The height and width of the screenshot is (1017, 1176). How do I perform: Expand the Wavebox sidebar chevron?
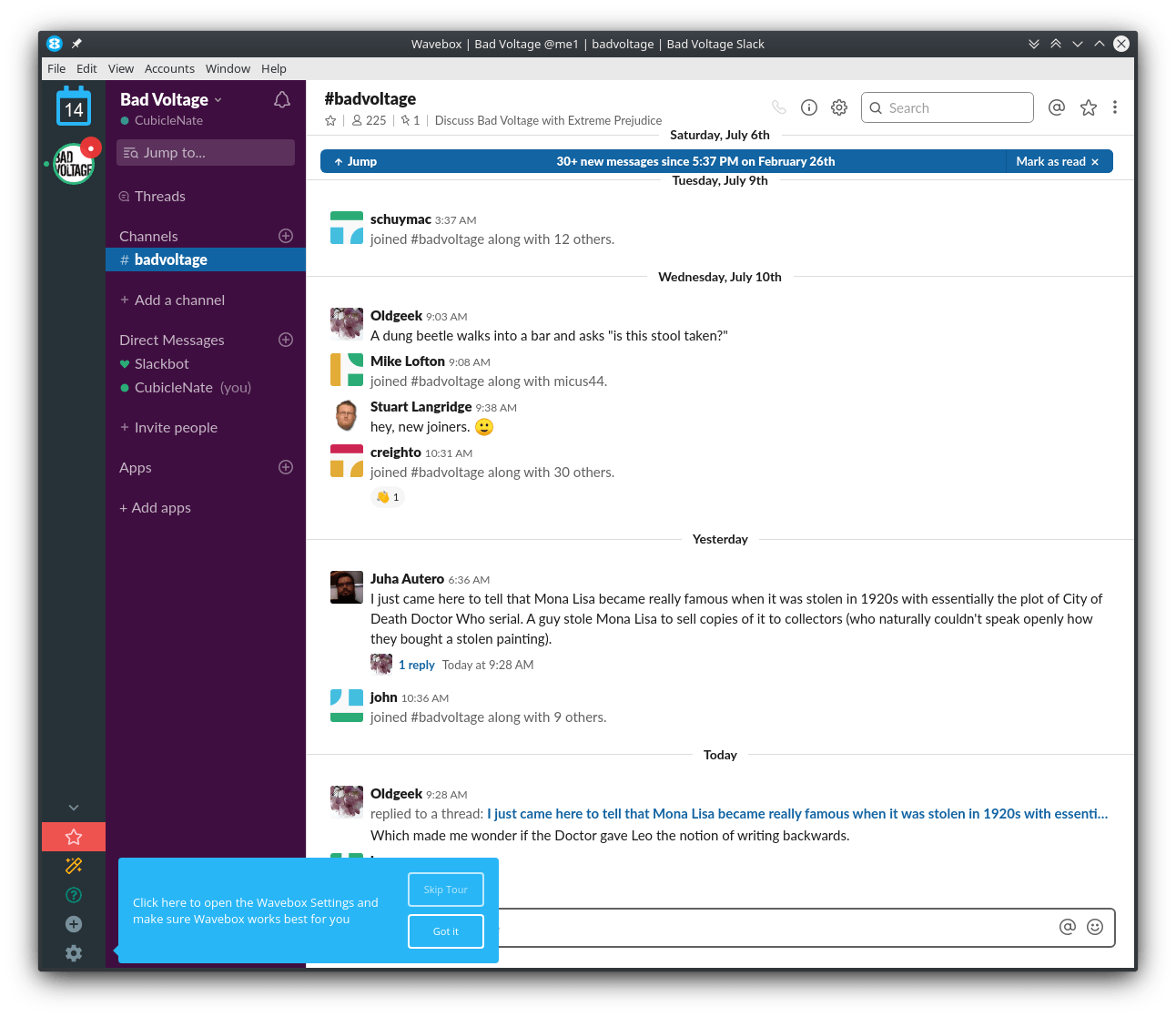click(x=74, y=808)
